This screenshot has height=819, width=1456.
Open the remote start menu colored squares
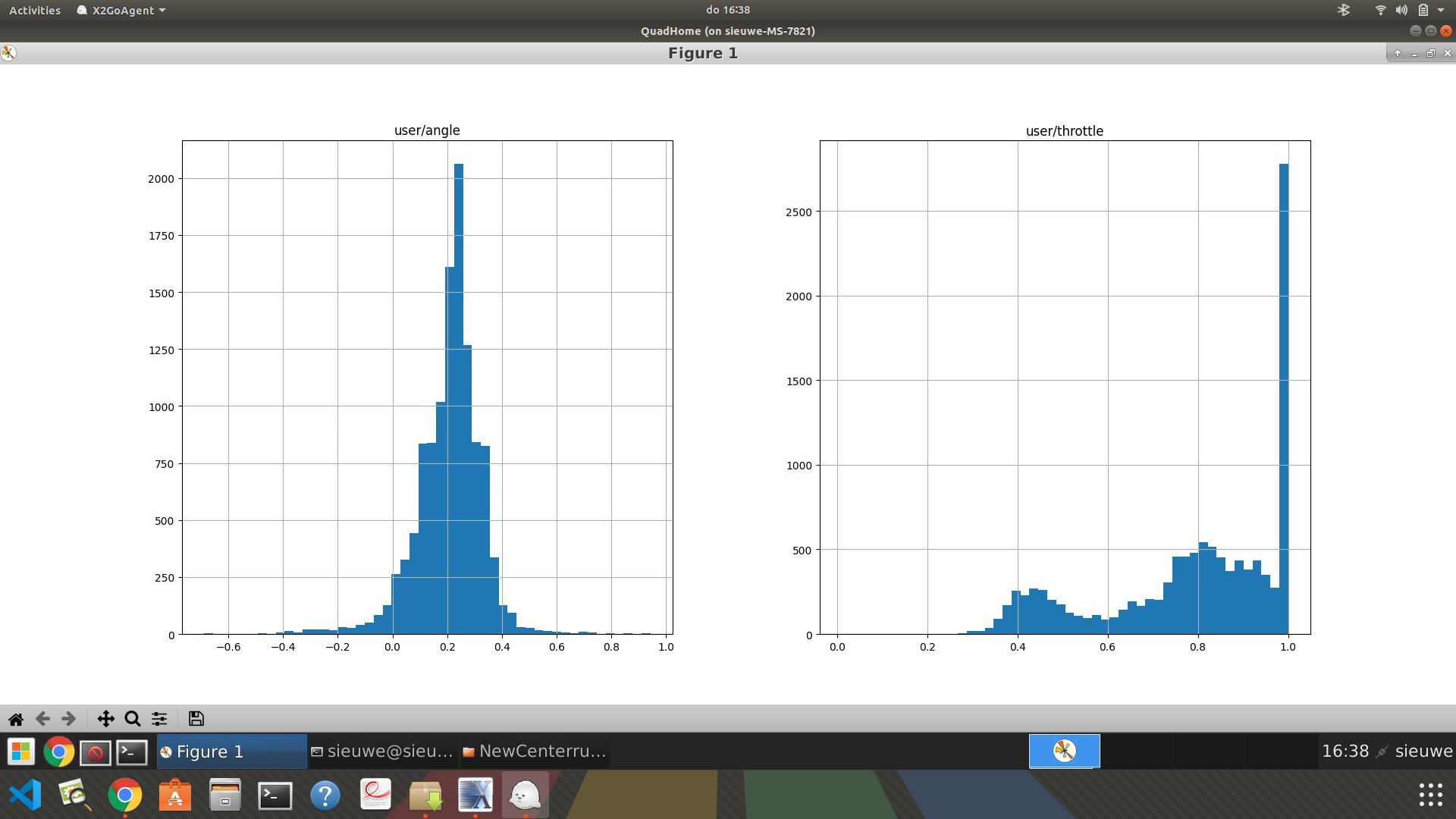(x=21, y=752)
